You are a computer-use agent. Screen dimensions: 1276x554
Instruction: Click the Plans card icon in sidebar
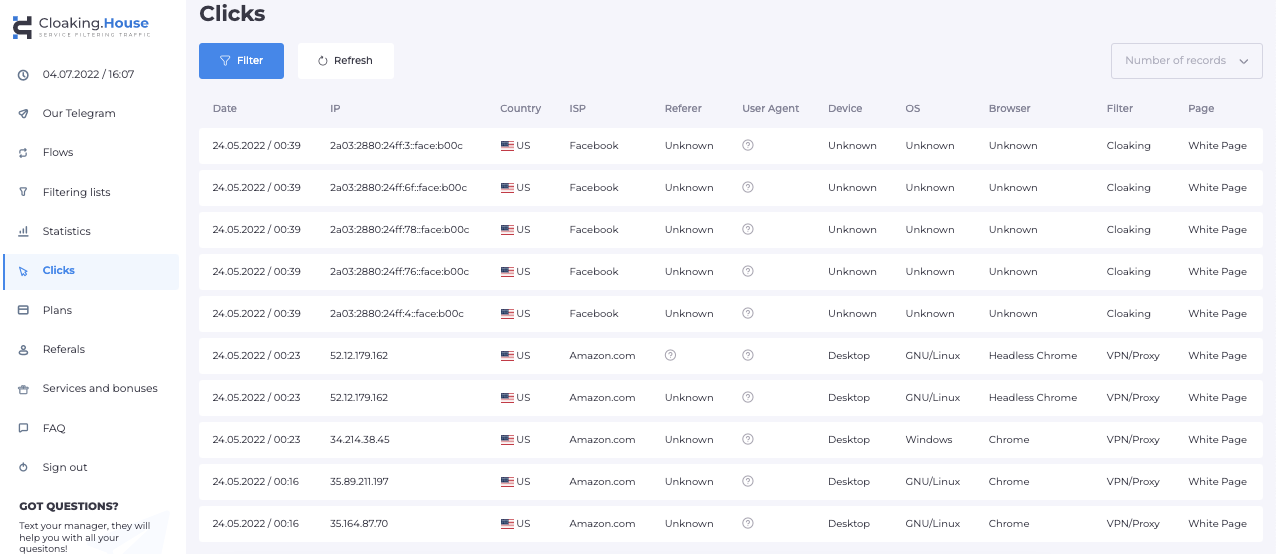(23, 311)
